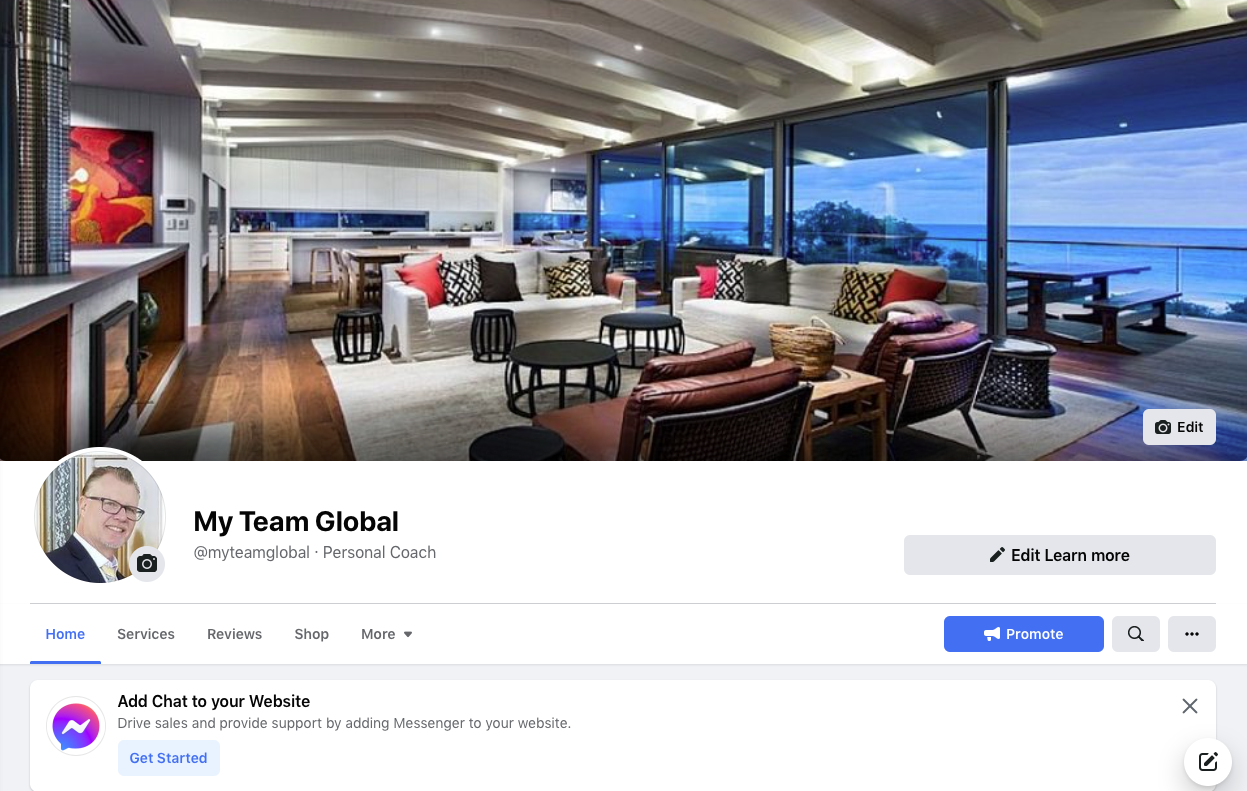The image size is (1247, 791).
Task: Expand the More dropdown menu
Action: [387, 634]
